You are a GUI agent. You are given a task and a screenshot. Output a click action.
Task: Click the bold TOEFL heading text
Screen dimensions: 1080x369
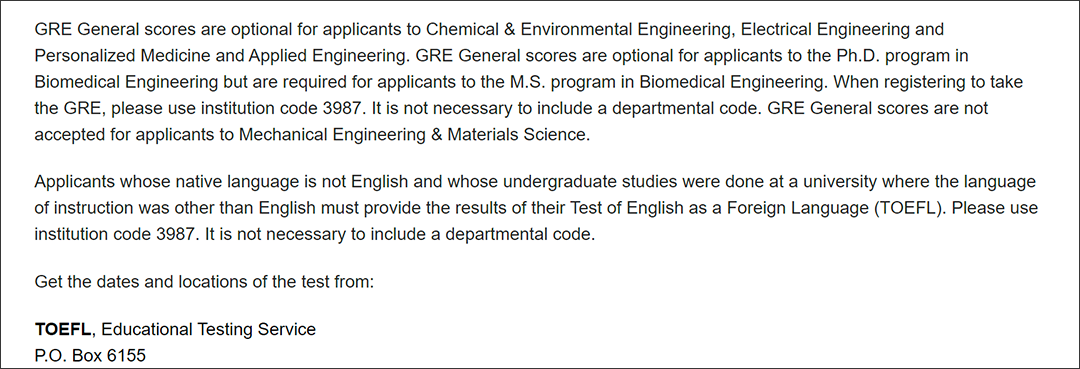click(62, 330)
